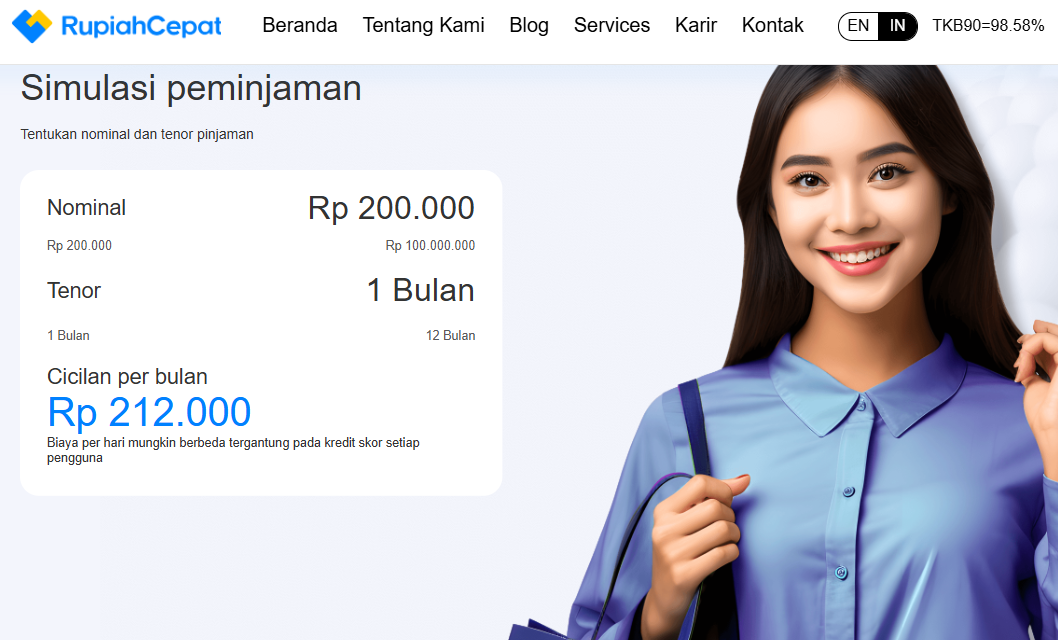The width and height of the screenshot is (1058, 640).
Task: Select the IN language option
Action: tap(897, 26)
